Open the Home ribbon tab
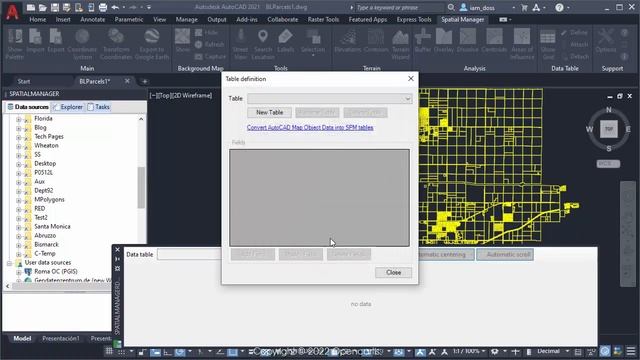Image resolution: width=640 pixels, height=360 pixels. pos(38,19)
